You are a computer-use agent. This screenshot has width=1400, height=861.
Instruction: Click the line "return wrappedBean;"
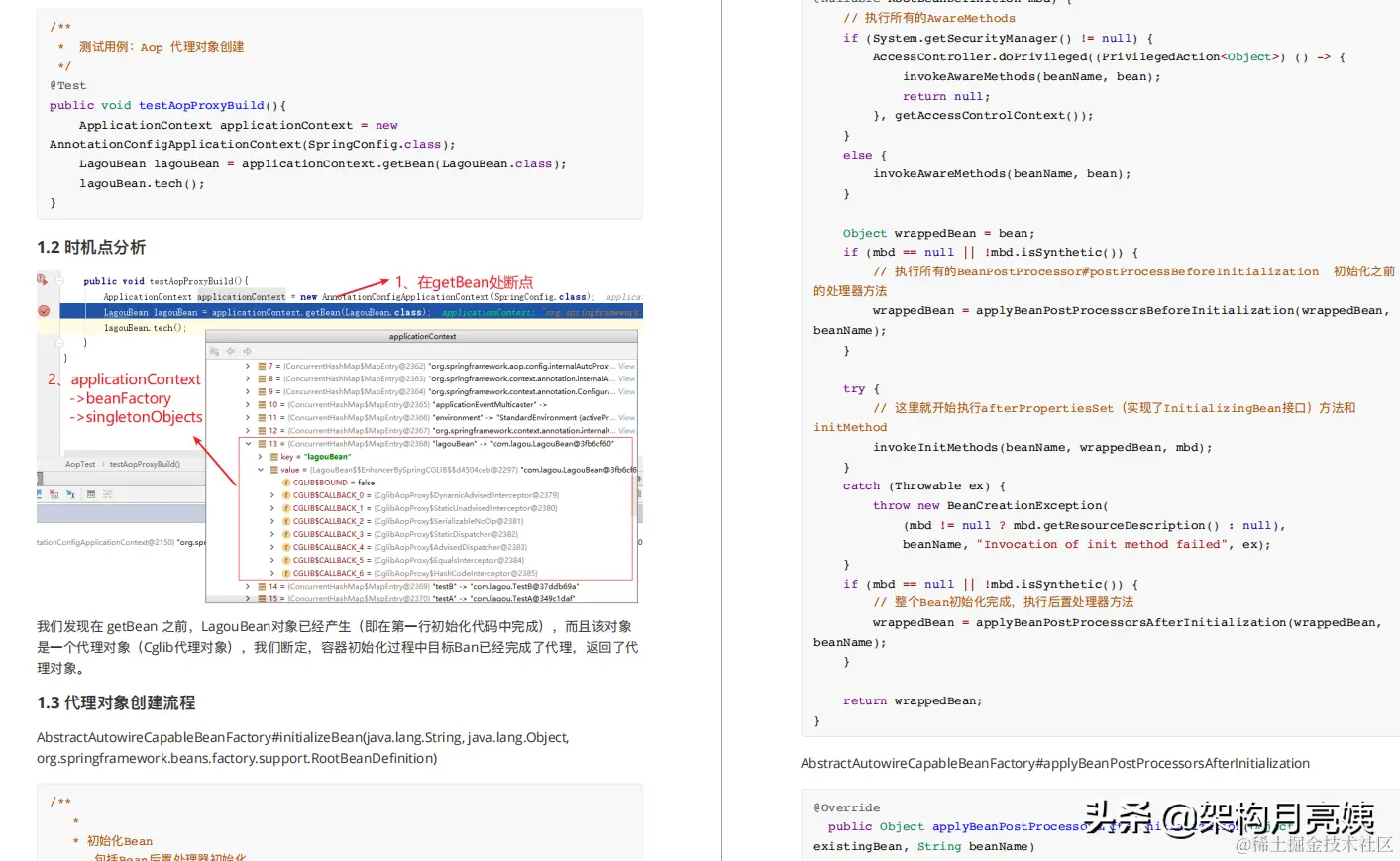[913, 700]
